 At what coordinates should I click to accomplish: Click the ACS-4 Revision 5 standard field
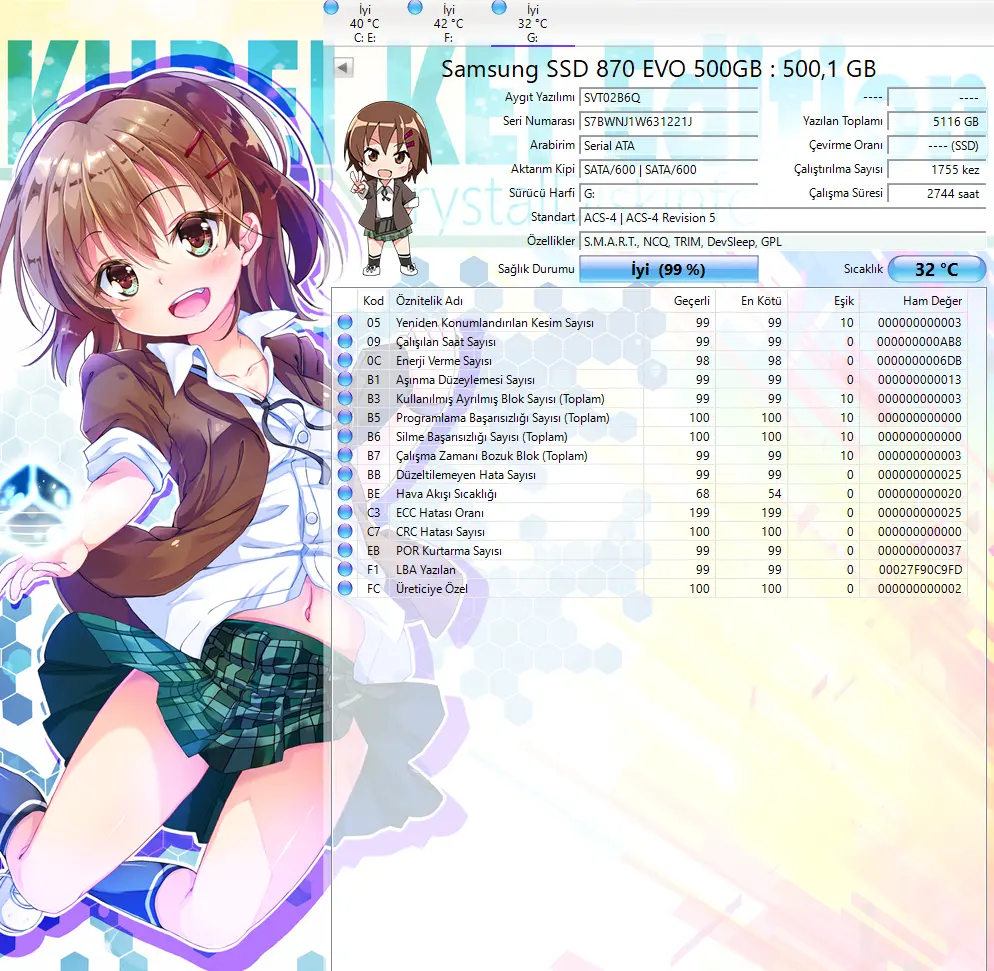tap(782, 217)
